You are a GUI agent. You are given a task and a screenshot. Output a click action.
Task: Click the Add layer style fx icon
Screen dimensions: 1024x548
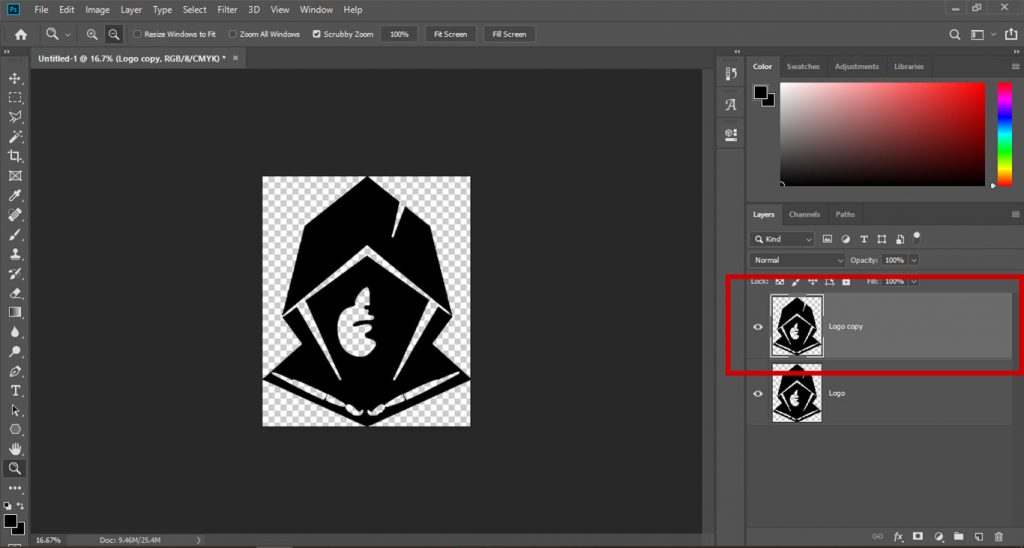click(899, 536)
